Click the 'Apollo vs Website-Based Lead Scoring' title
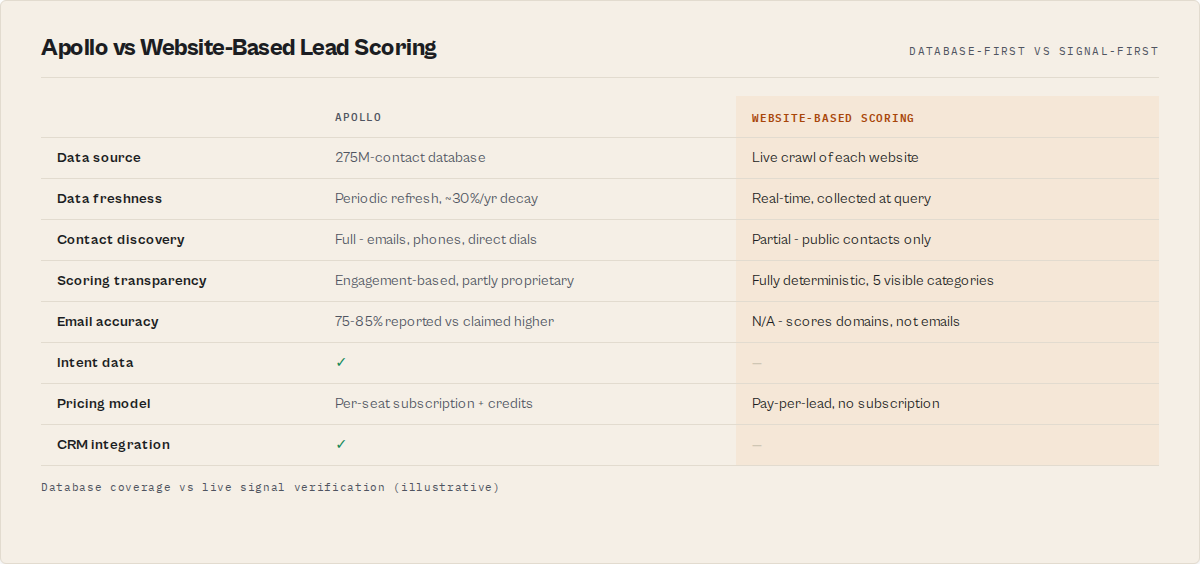 coord(239,47)
